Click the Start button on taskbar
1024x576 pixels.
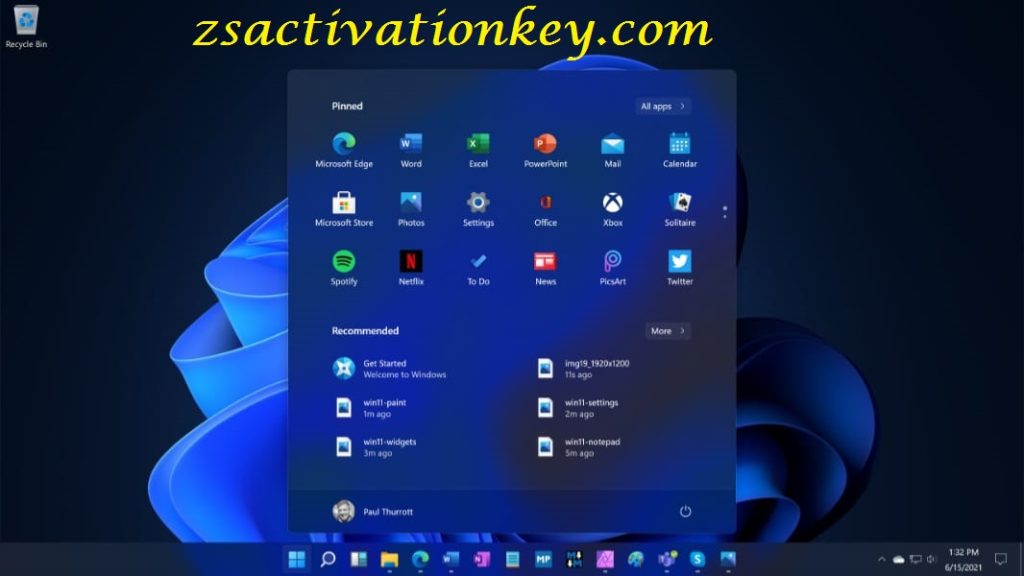pyautogui.click(x=296, y=559)
